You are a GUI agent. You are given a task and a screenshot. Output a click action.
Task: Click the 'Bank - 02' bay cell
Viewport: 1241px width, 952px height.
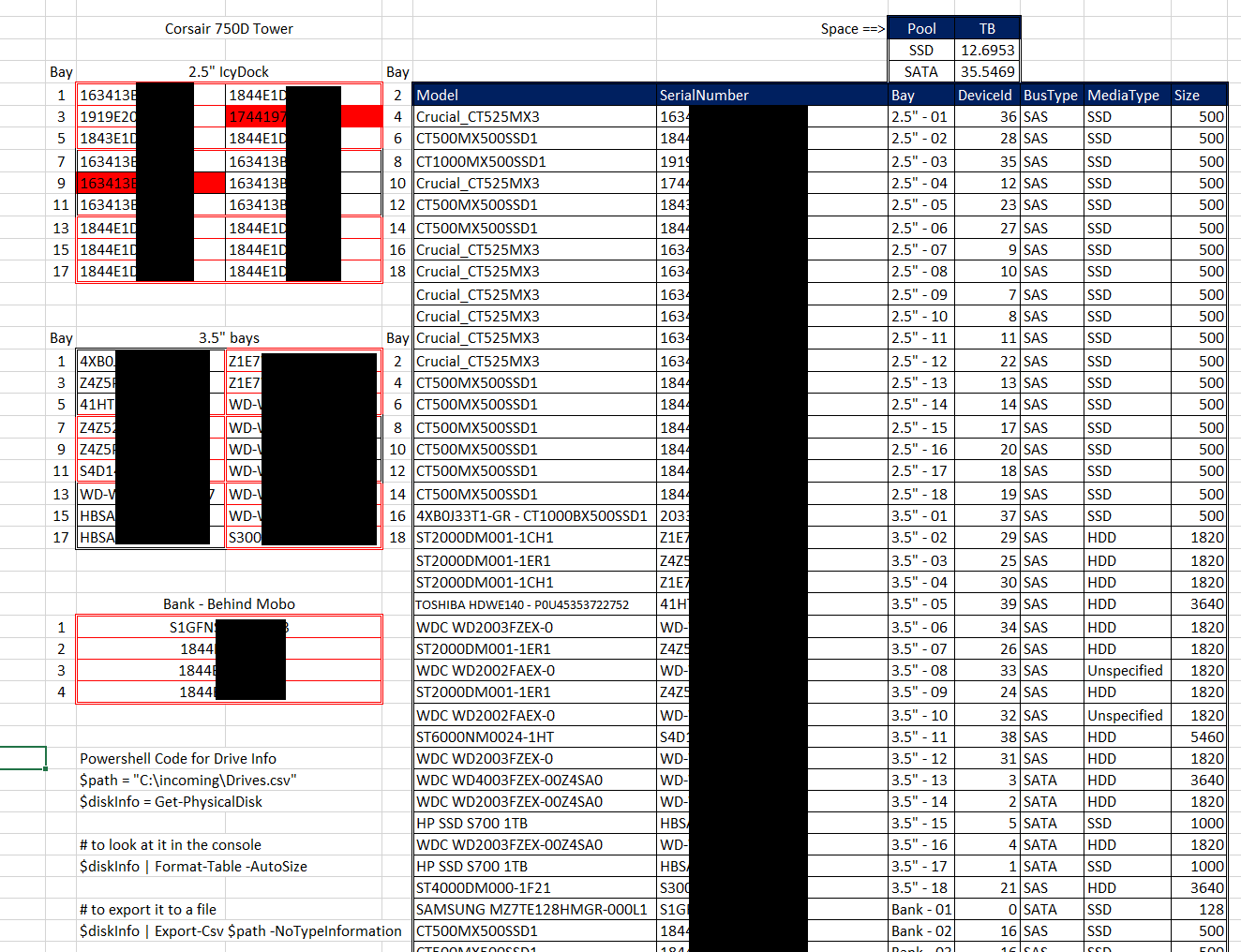[921, 931]
